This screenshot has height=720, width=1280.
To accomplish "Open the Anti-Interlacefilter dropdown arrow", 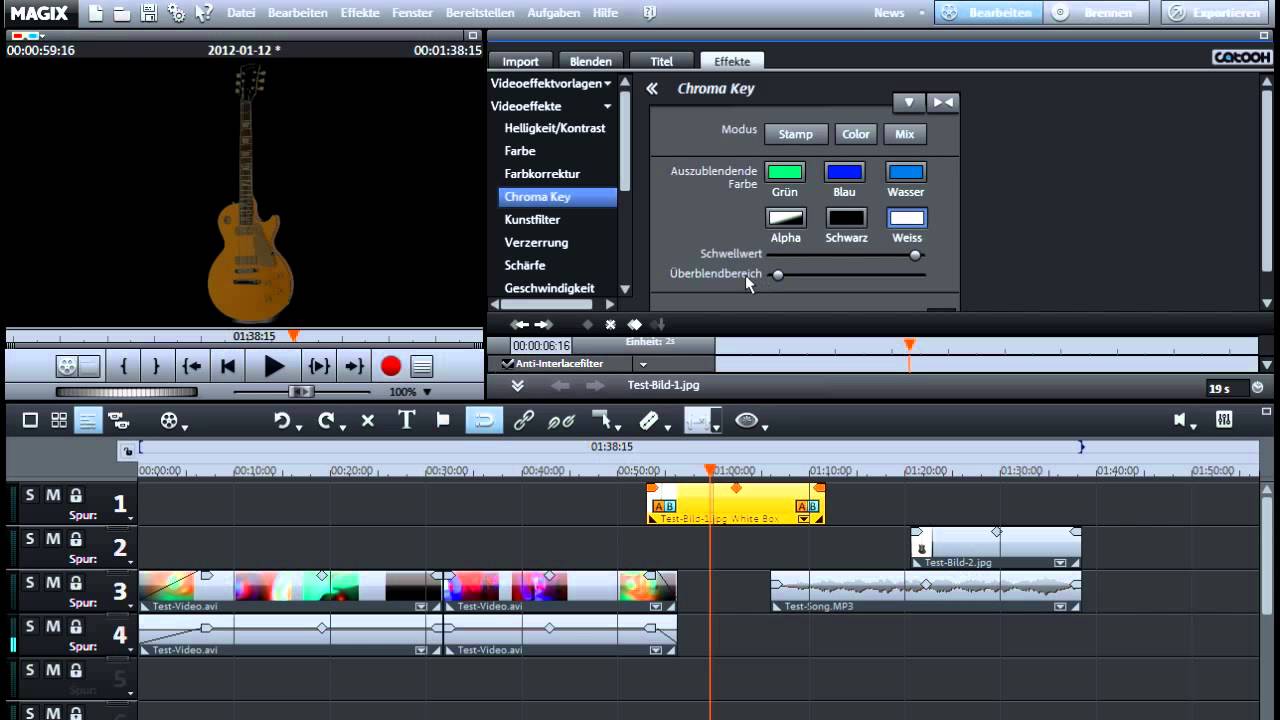I will [x=643, y=364].
